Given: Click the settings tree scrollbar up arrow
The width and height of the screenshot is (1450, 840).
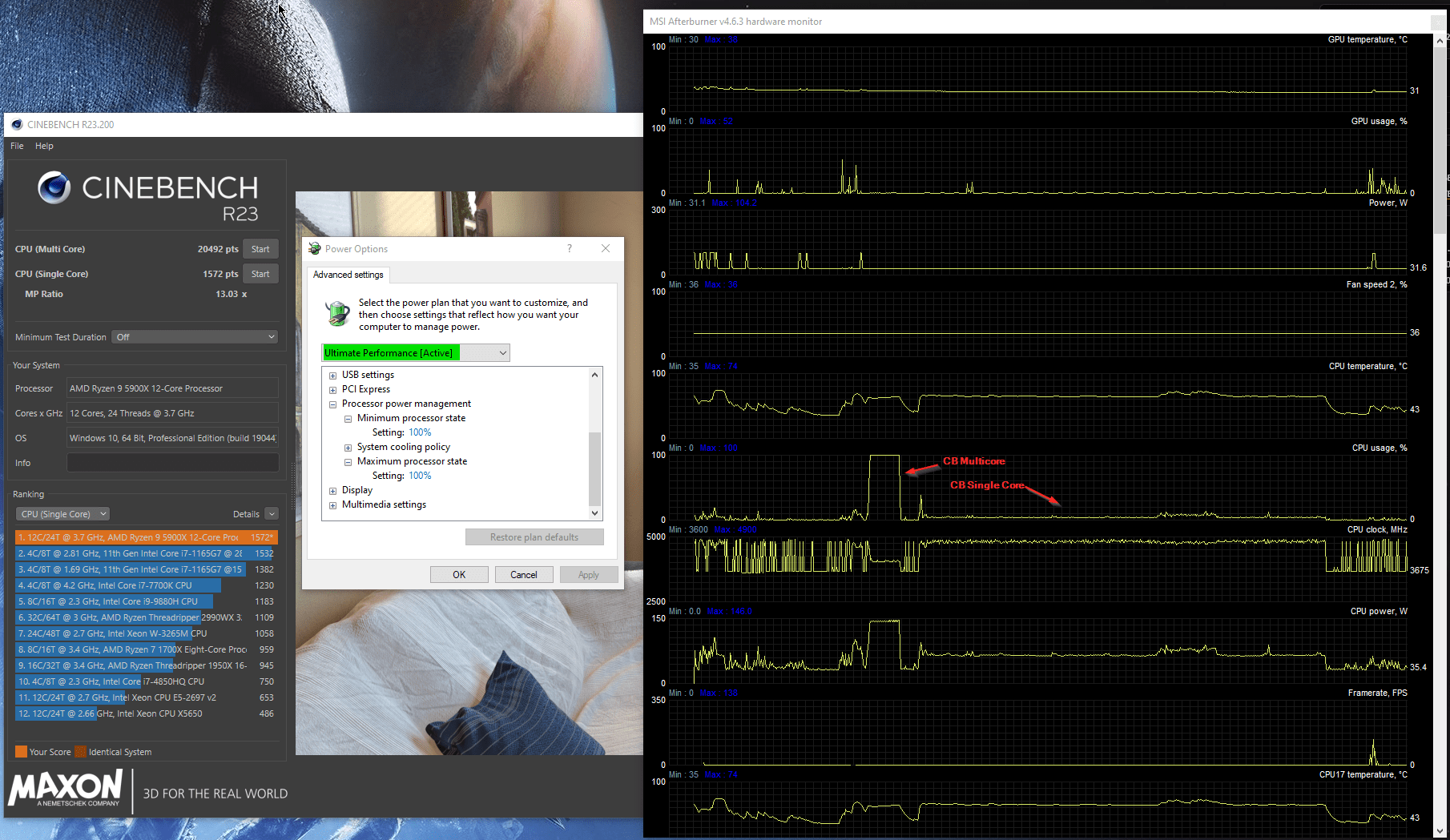Looking at the screenshot, I should point(594,375).
